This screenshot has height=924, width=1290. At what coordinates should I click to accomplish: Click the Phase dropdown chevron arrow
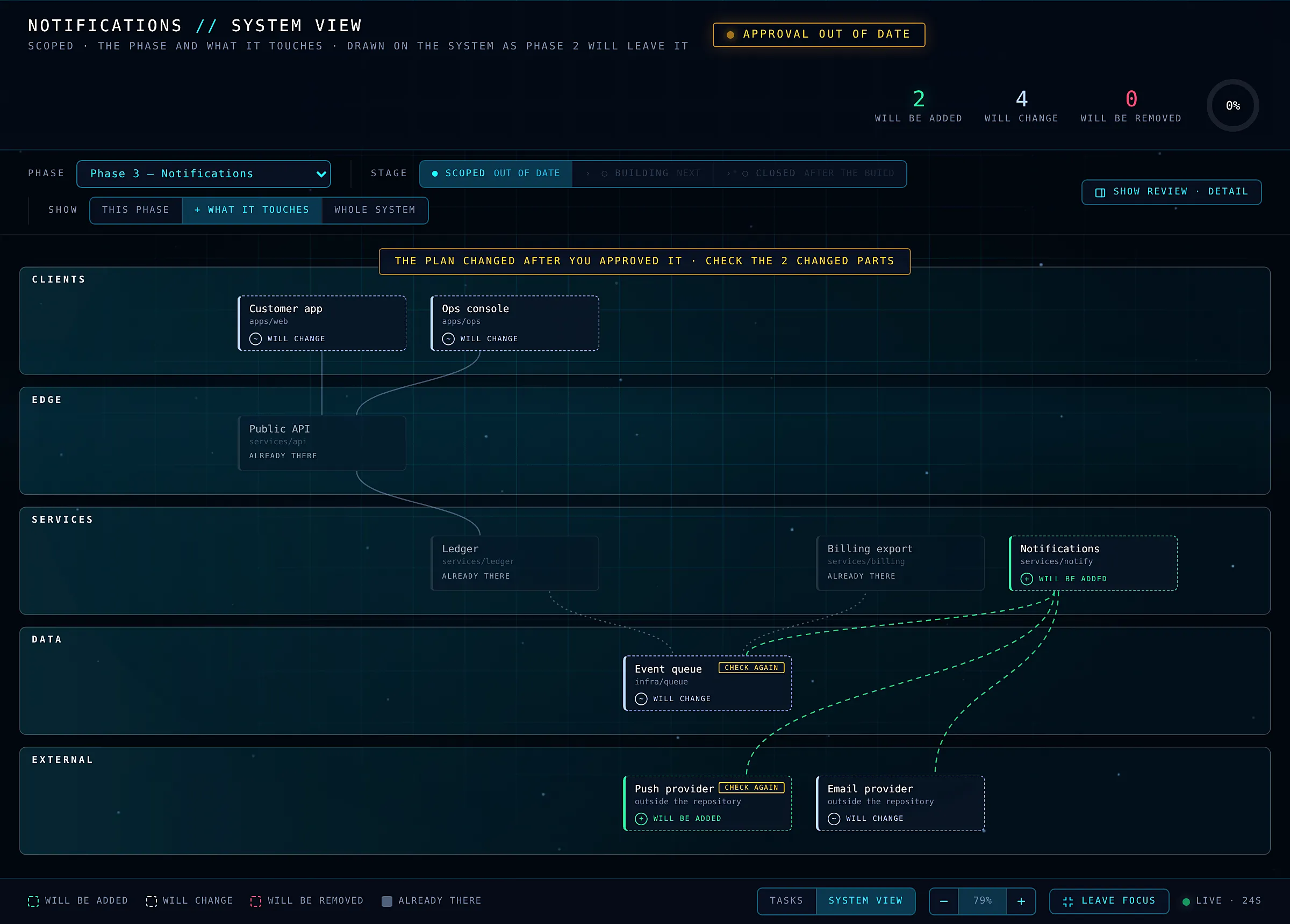click(x=321, y=174)
